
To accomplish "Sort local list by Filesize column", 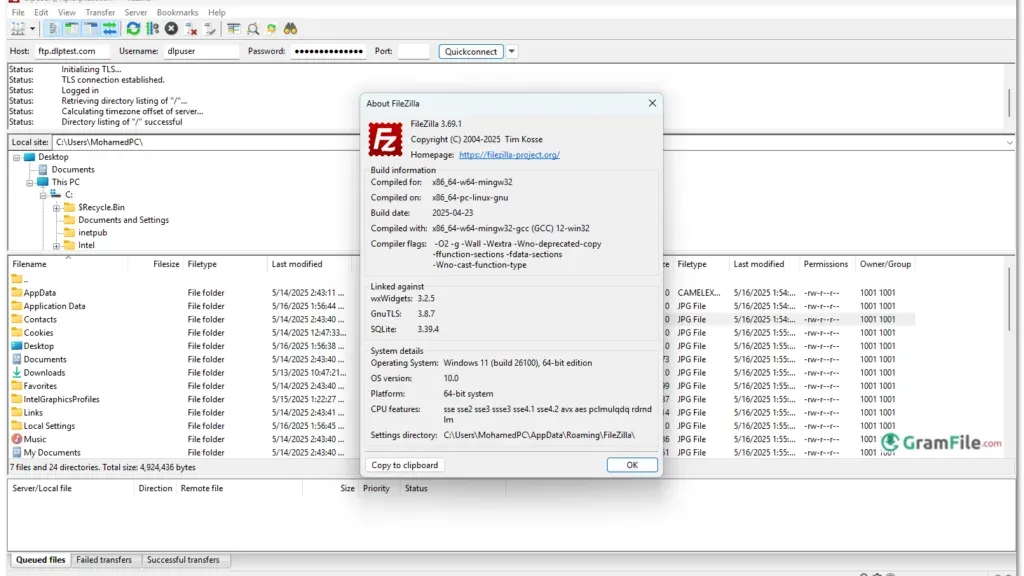I will (155, 264).
